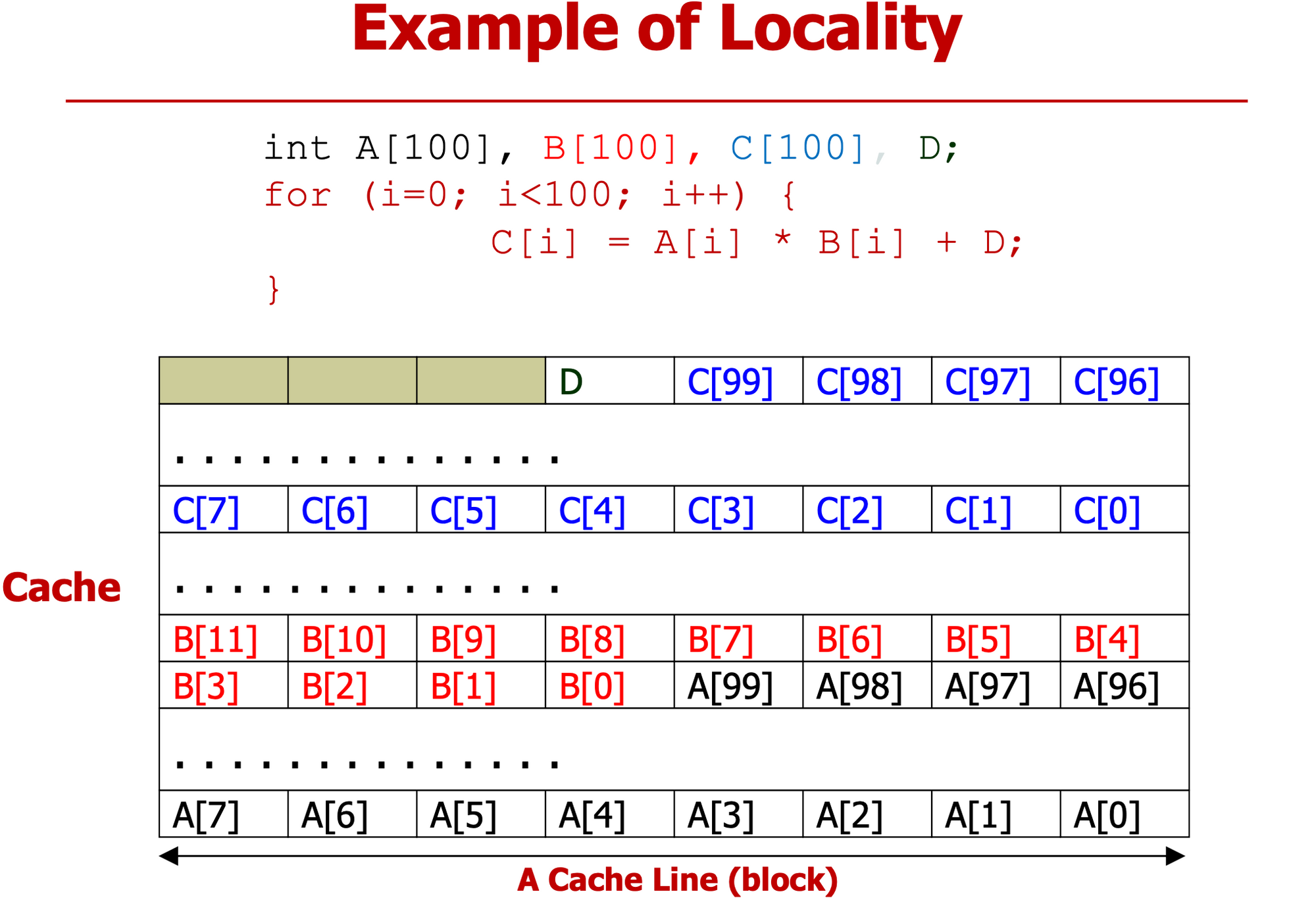1316x898 pixels.
Task: Click the B[0] cell
Action: pyautogui.click(x=609, y=686)
